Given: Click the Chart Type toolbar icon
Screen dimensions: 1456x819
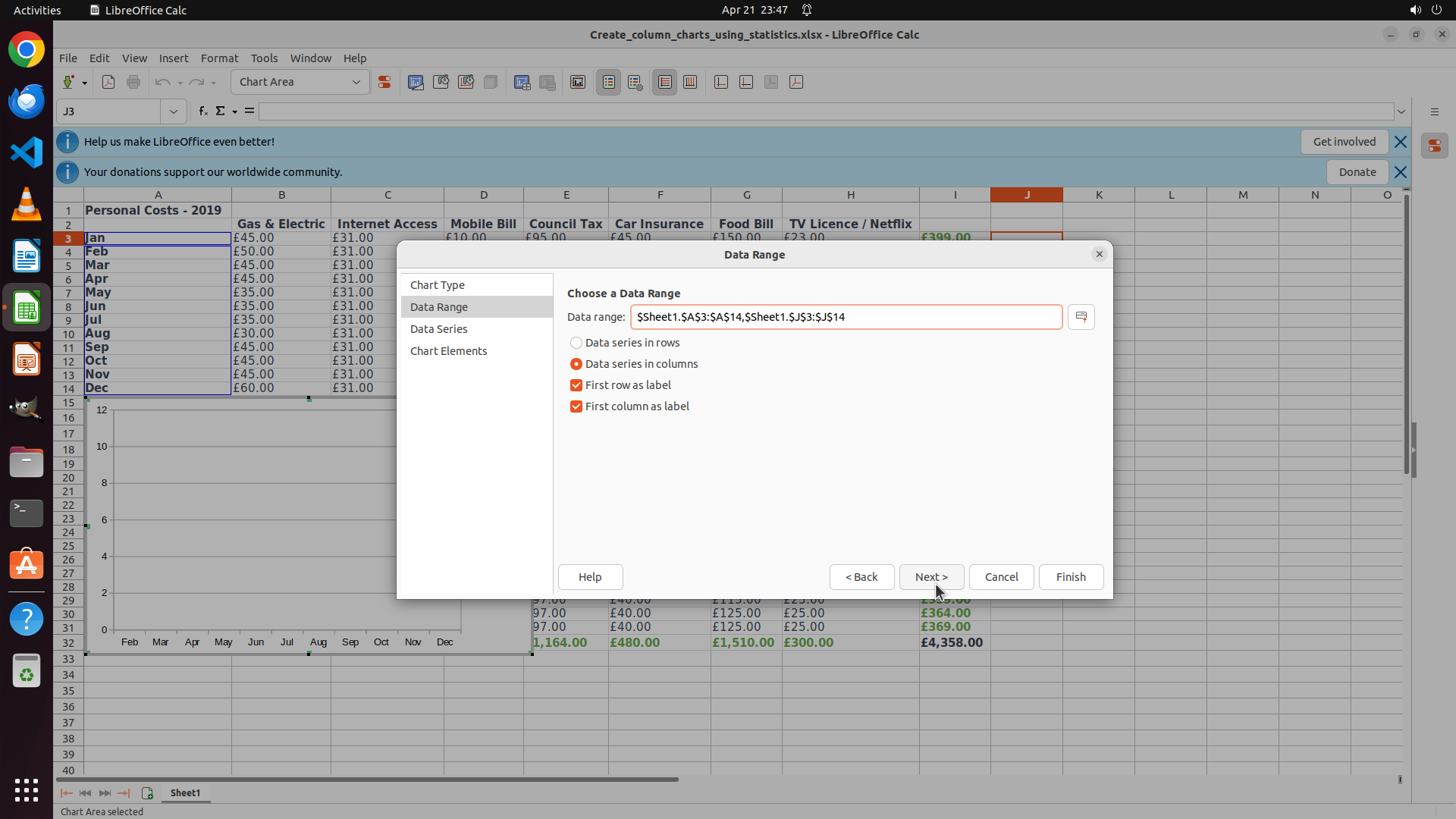Looking at the screenshot, I should tap(416, 82).
